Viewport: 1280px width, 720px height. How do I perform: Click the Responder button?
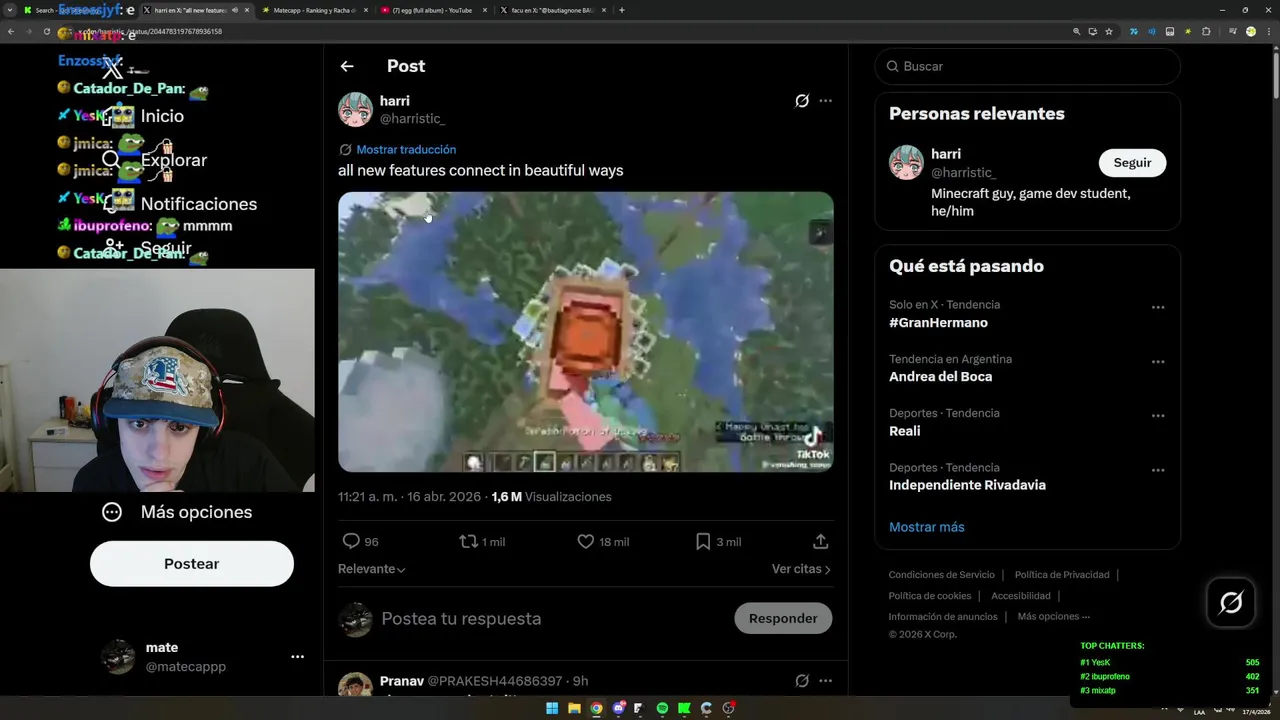click(x=783, y=618)
